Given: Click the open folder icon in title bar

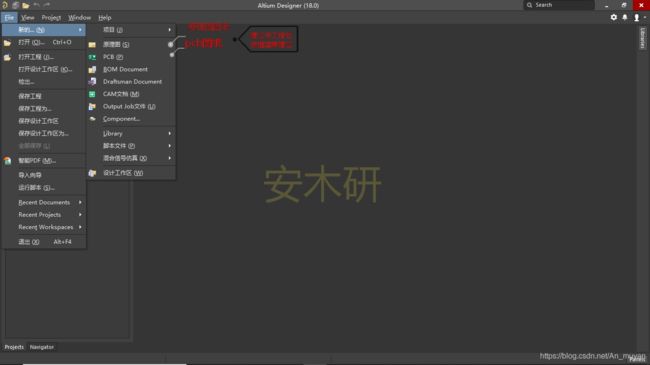Looking at the screenshot, I should pos(26,5).
